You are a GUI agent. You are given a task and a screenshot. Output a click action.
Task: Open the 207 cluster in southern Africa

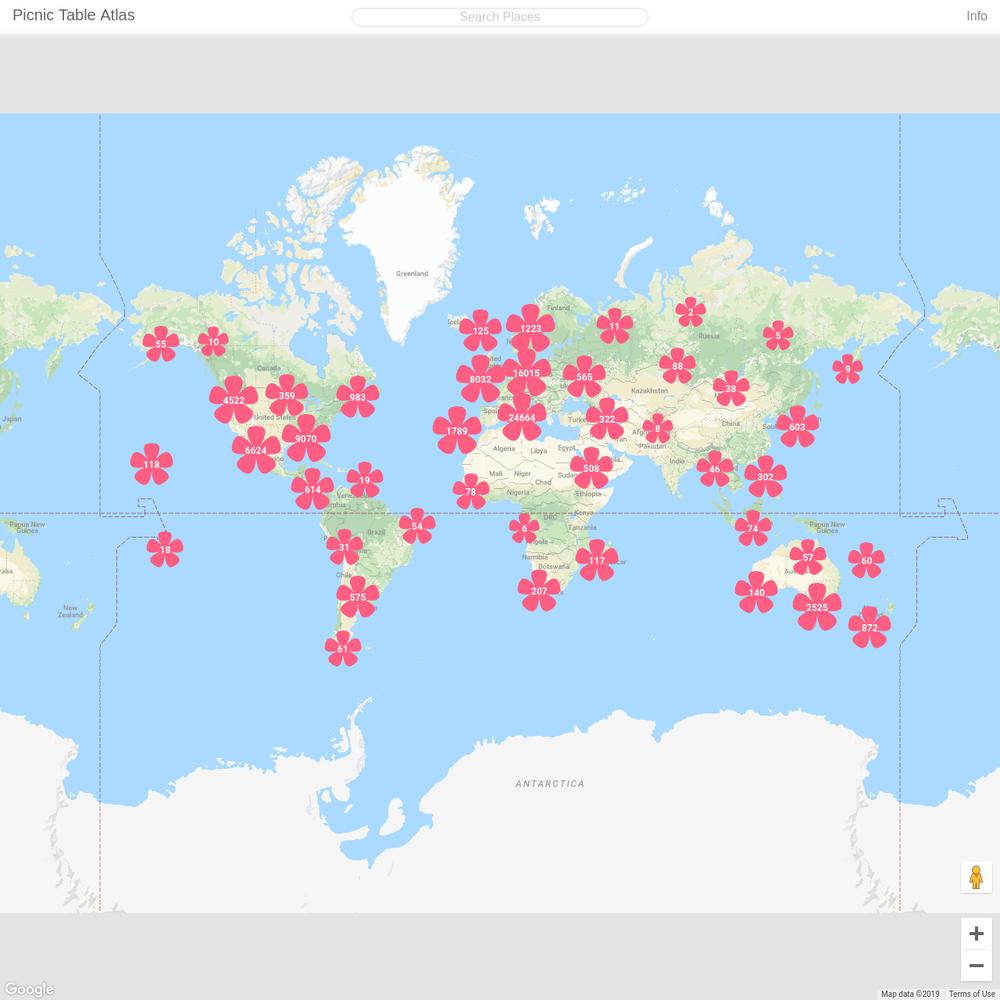tap(539, 591)
